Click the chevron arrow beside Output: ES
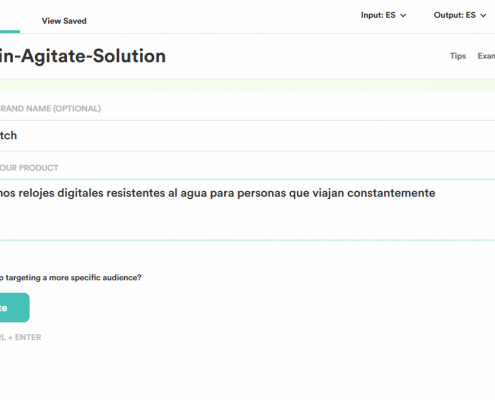Viewport: 495px width, 400px height. (483, 16)
